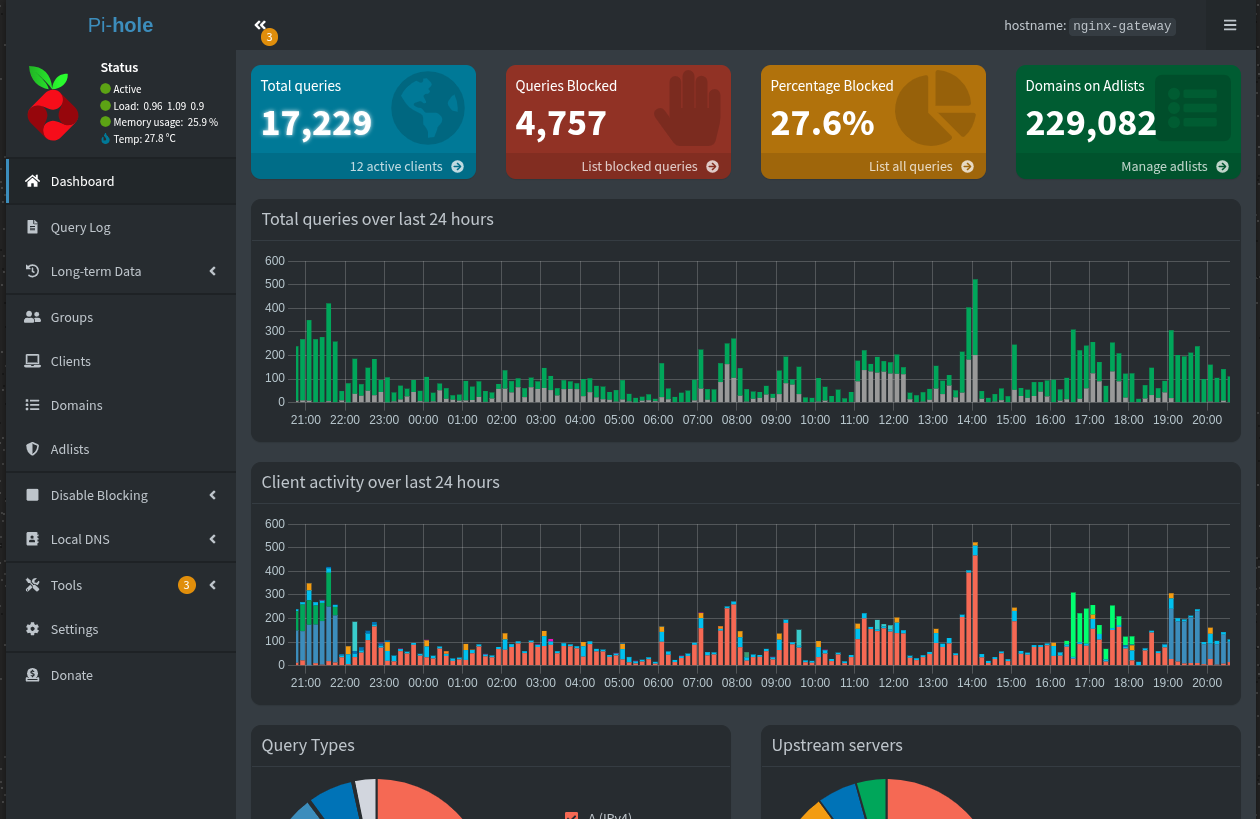The height and width of the screenshot is (819, 1260).
Task: Expand the Tools submenu chevron
Action: pos(213,585)
